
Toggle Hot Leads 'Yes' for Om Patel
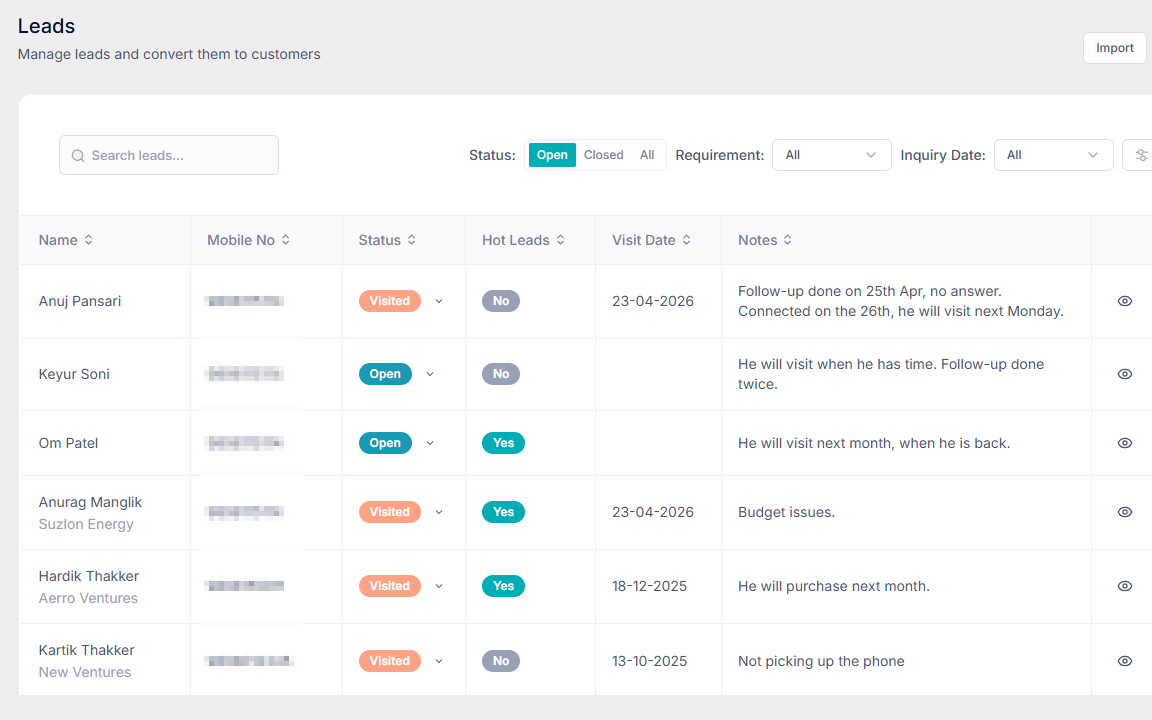(x=503, y=443)
